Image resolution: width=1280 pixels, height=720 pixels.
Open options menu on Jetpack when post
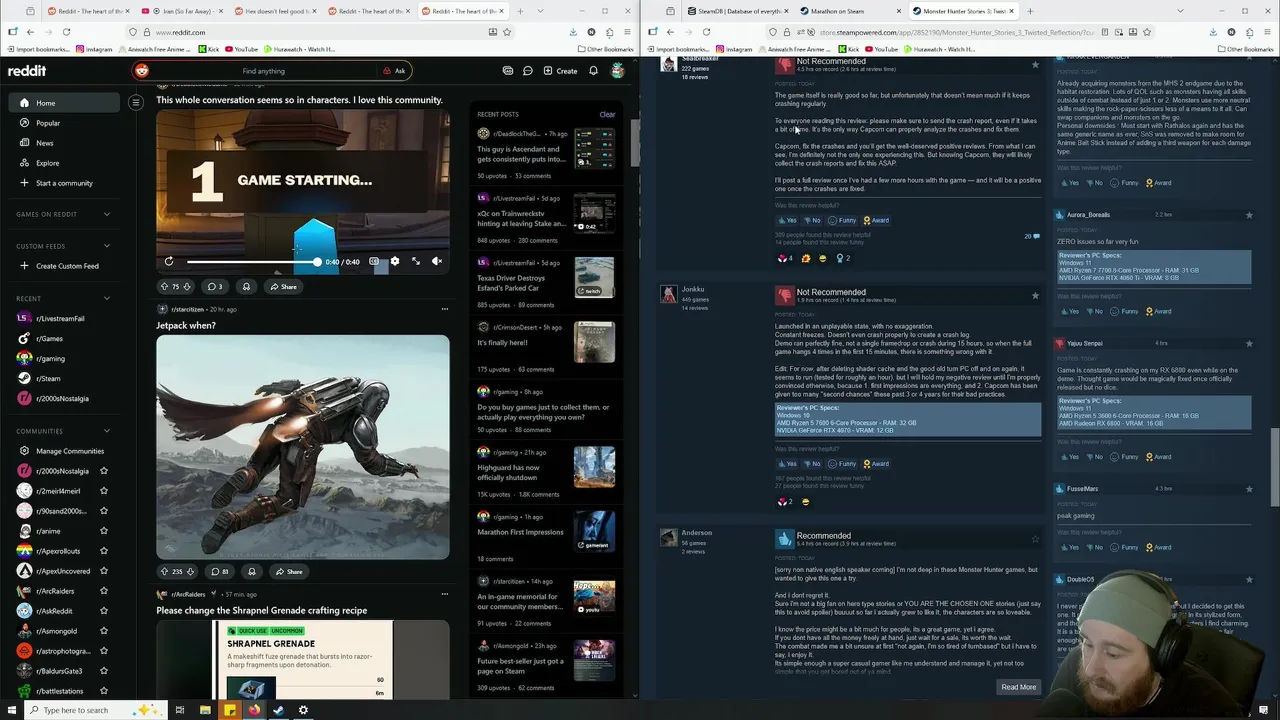(x=444, y=309)
